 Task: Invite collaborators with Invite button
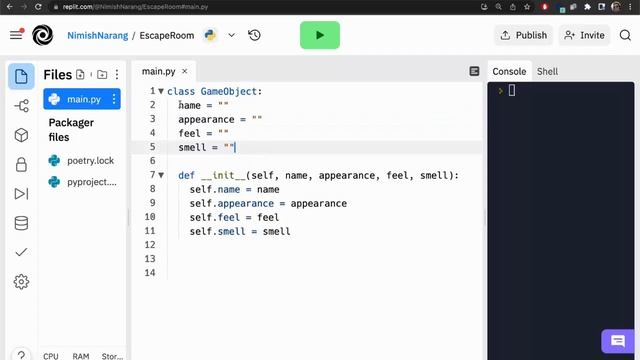click(x=584, y=35)
